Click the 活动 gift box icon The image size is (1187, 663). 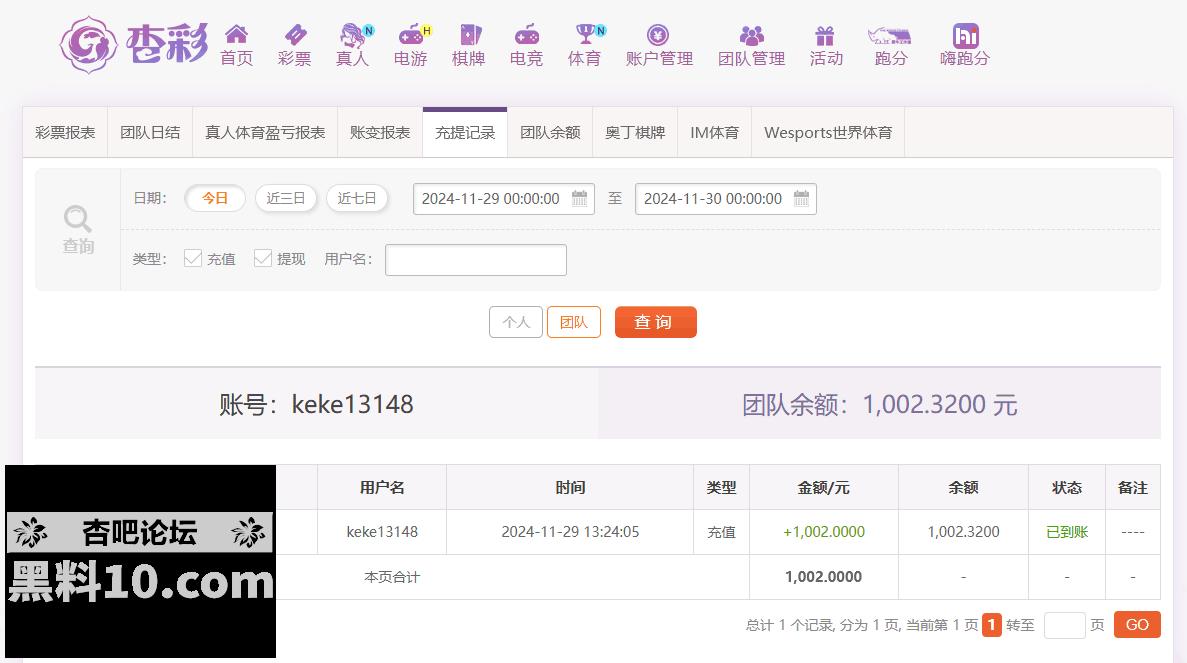pyautogui.click(x=825, y=36)
